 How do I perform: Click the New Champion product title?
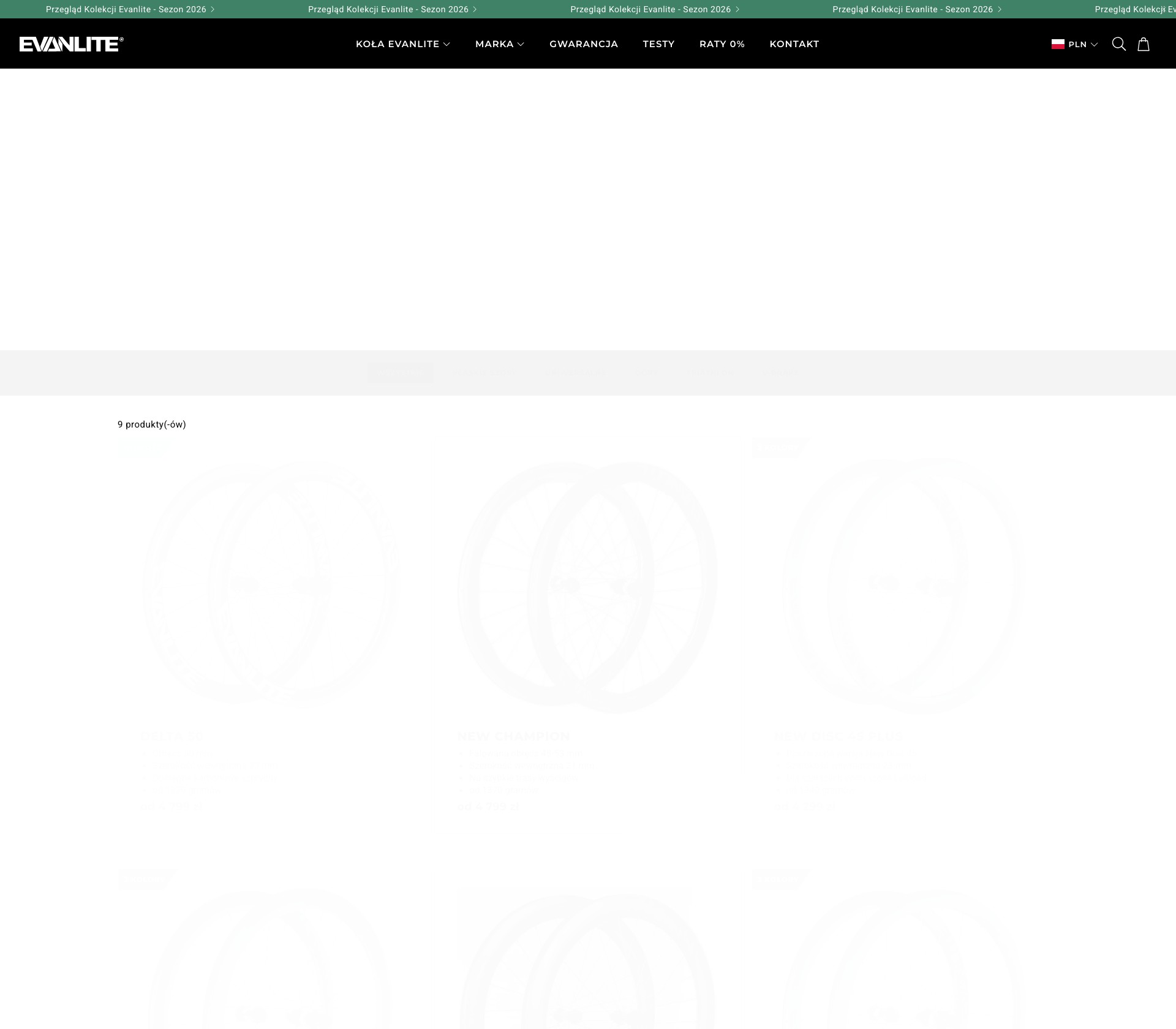point(513,736)
